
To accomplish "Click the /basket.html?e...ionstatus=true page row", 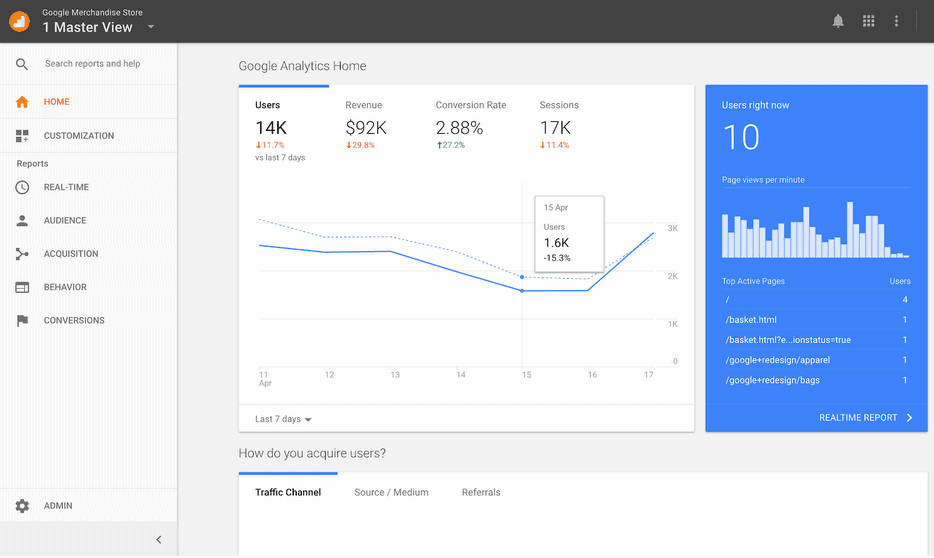I will pos(816,340).
